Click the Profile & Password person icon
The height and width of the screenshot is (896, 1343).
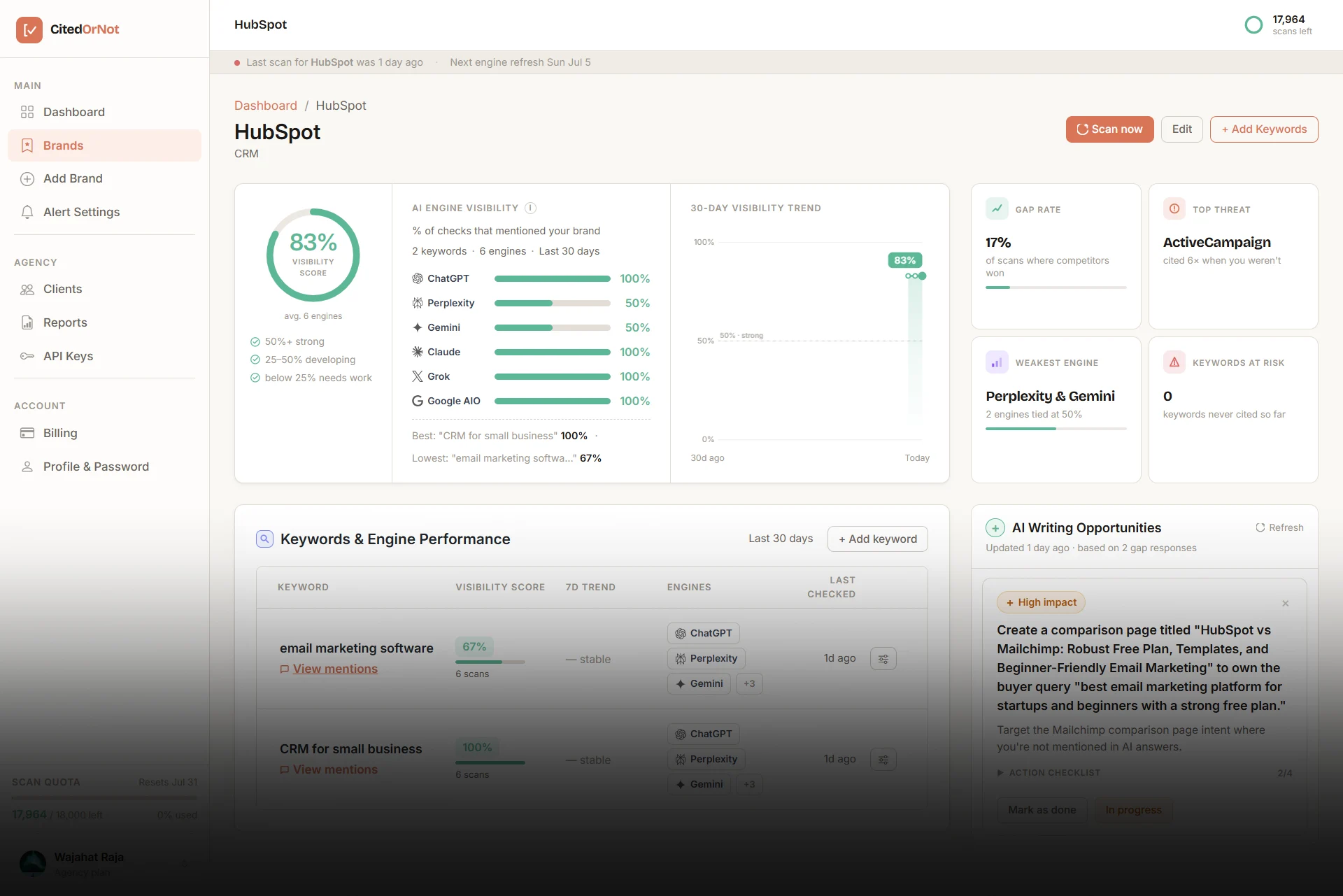(27, 467)
